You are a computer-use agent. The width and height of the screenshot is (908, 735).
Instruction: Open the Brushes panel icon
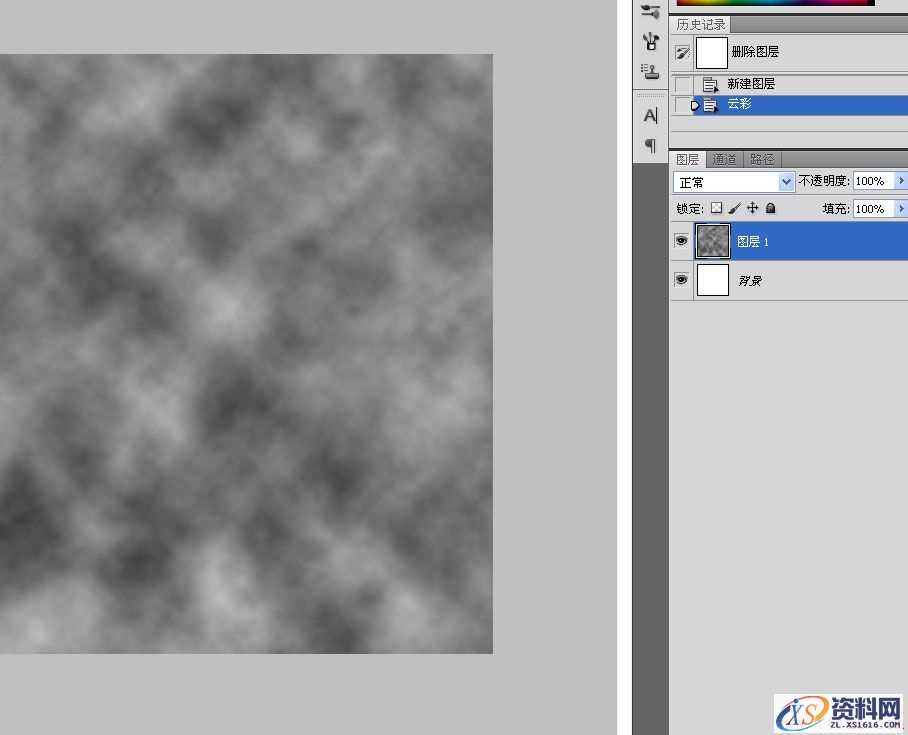coord(650,10)
